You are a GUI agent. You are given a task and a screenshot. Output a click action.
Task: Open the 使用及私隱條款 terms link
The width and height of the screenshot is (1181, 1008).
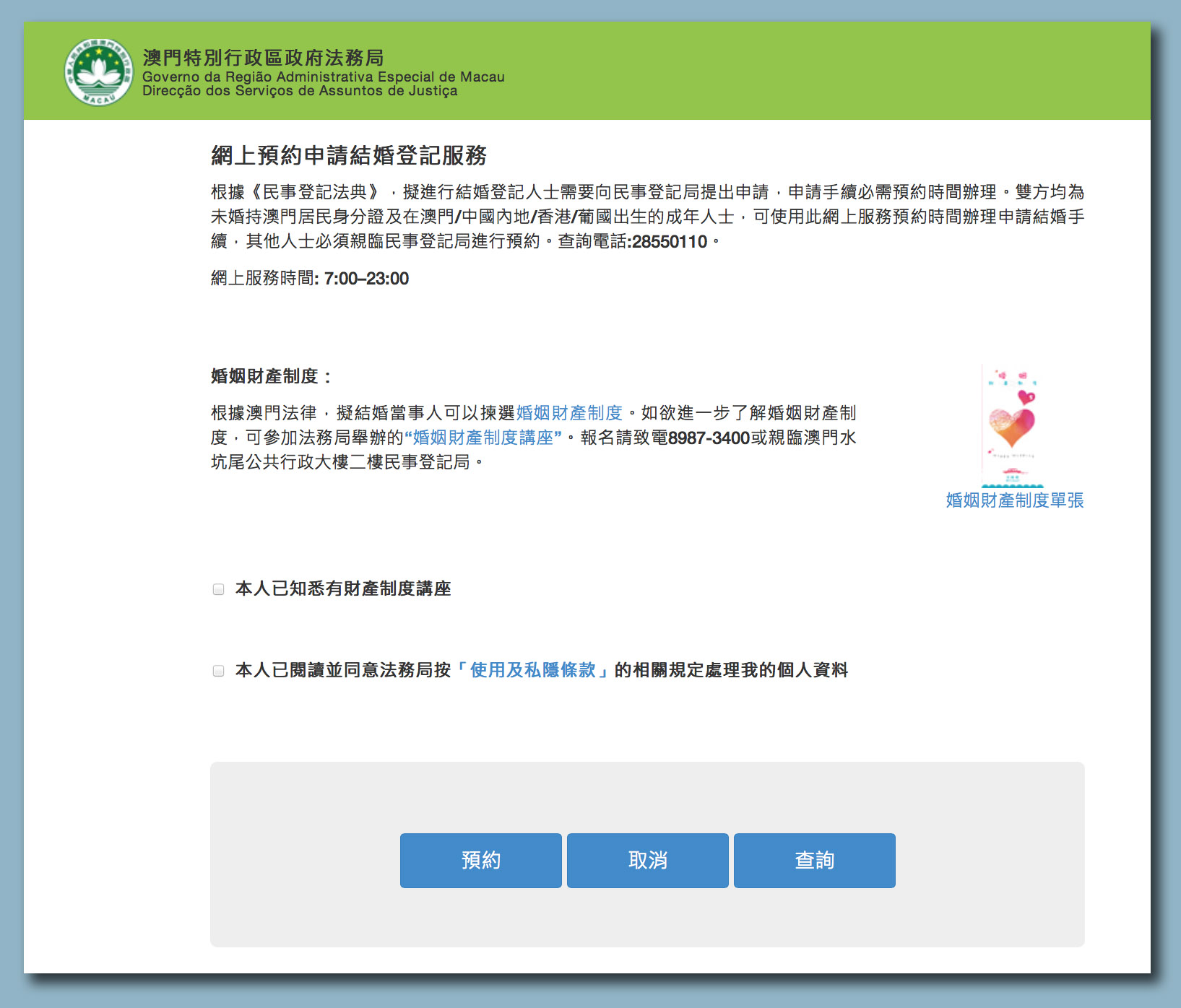click(532, 670)
